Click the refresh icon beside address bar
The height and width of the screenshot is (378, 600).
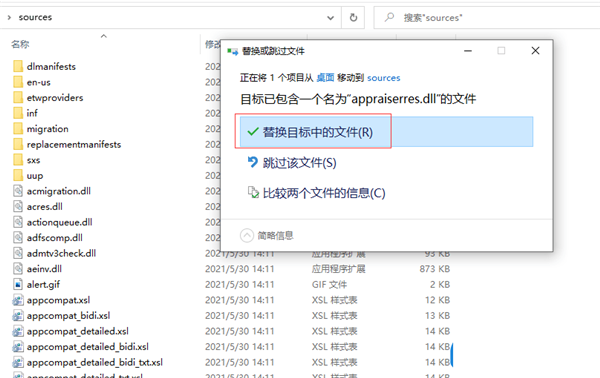click(353, 18)
